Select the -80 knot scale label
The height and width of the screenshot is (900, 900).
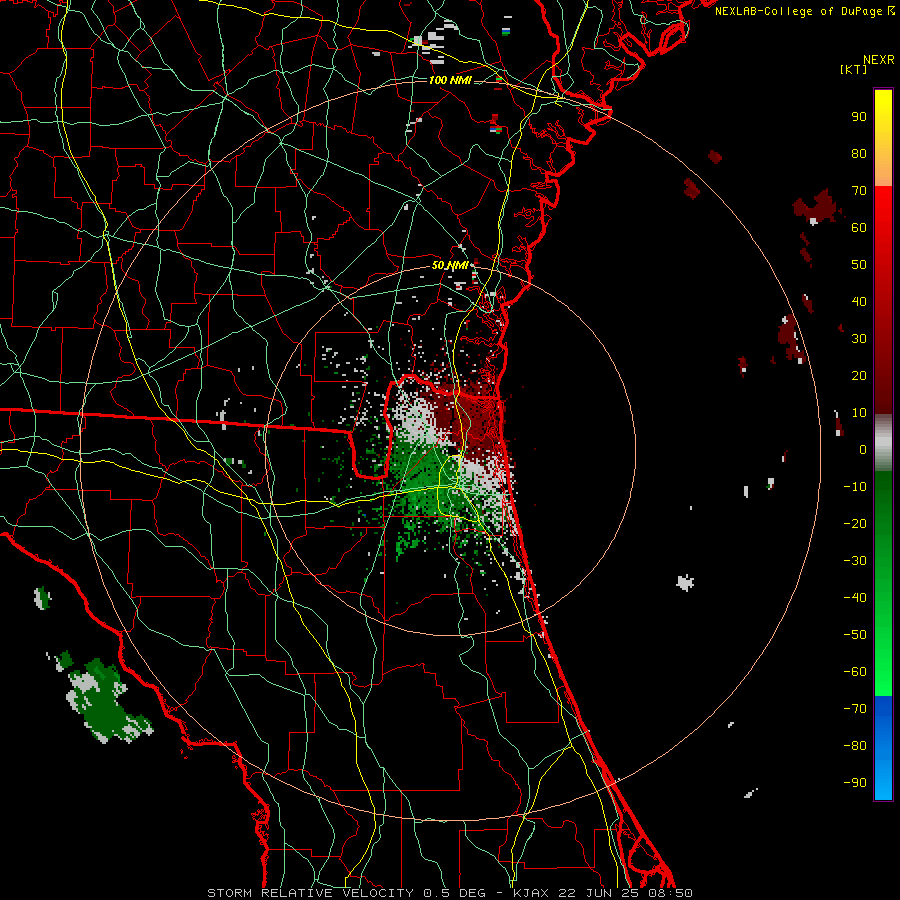click(x=855, y=746)
